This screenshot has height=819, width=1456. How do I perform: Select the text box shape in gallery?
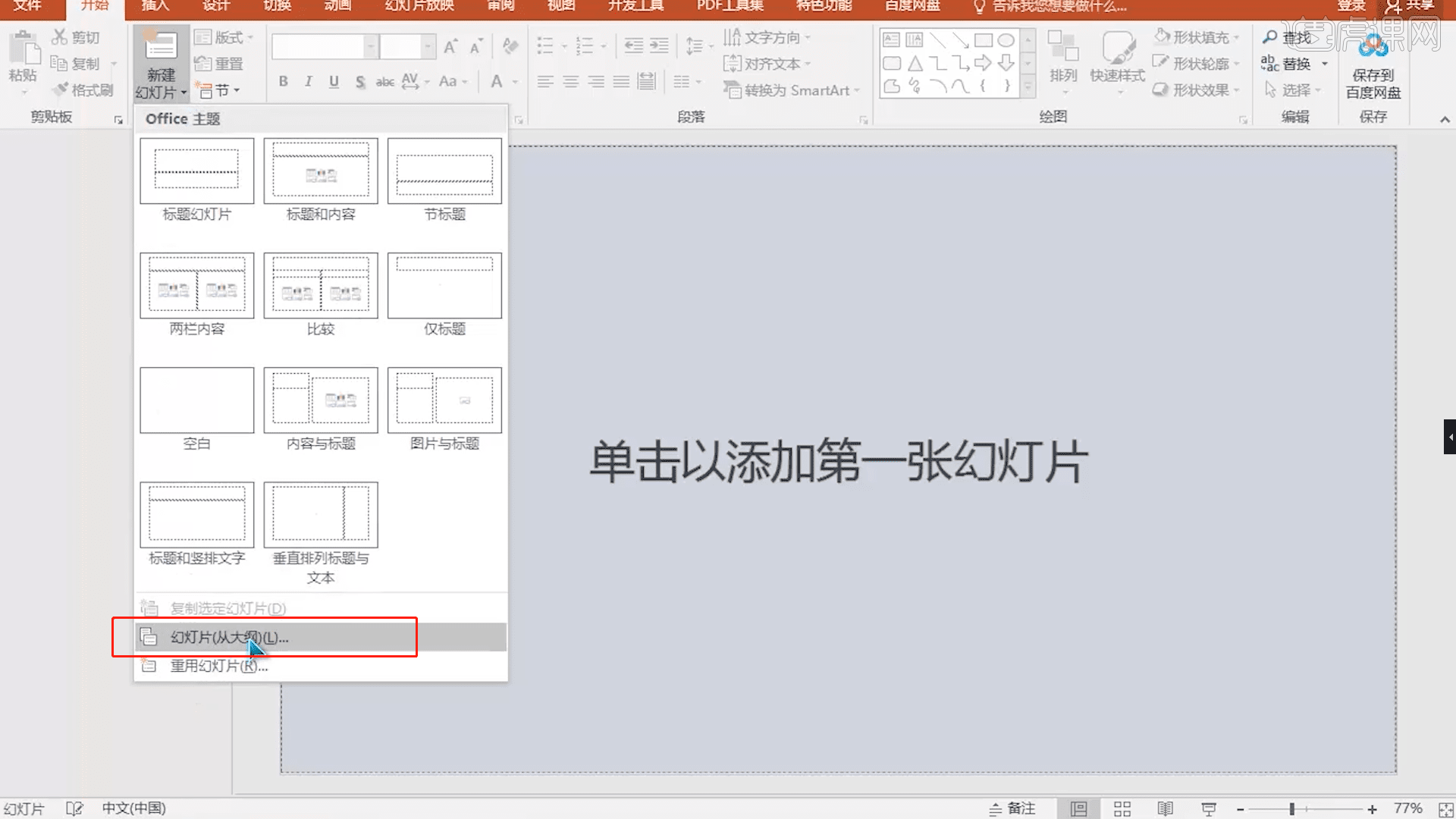tap(892, 40)
